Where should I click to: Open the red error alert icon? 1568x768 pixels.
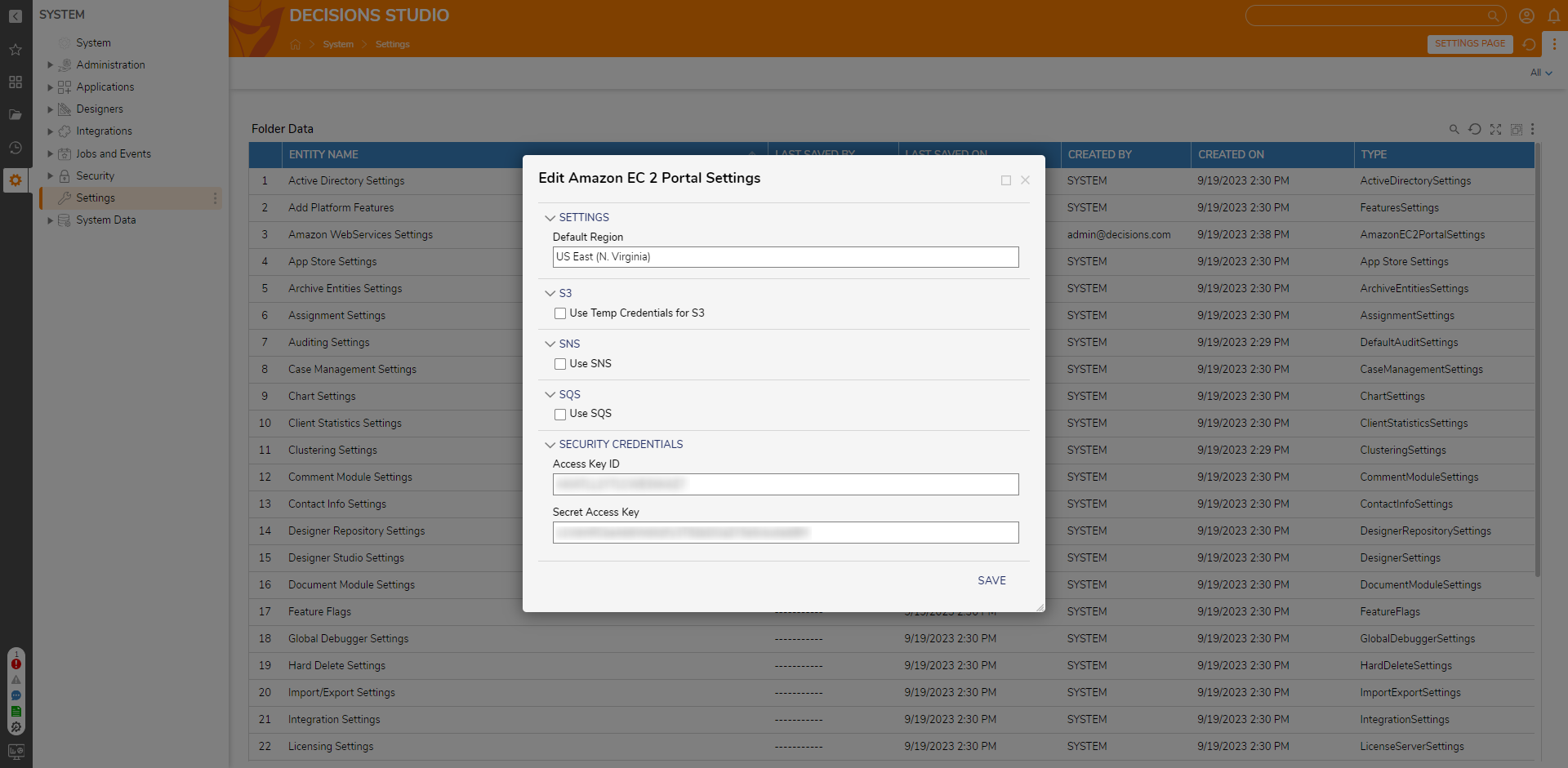tap(16, 664)
